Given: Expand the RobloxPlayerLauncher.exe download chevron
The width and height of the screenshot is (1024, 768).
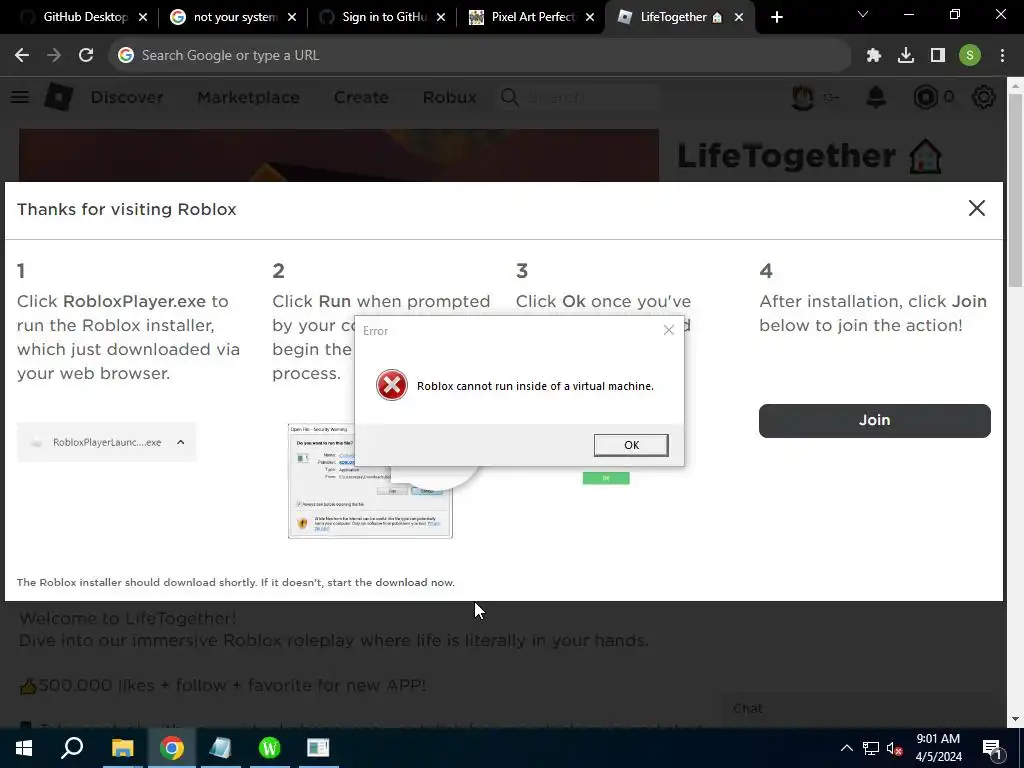Looking at the screenshot, I should click(181, 442).
